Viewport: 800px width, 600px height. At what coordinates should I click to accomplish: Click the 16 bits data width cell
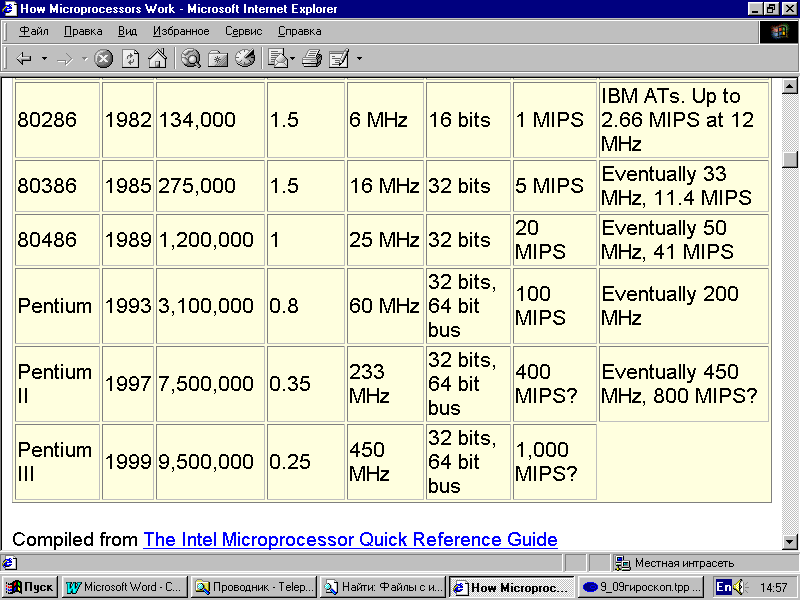pos(468,120)
